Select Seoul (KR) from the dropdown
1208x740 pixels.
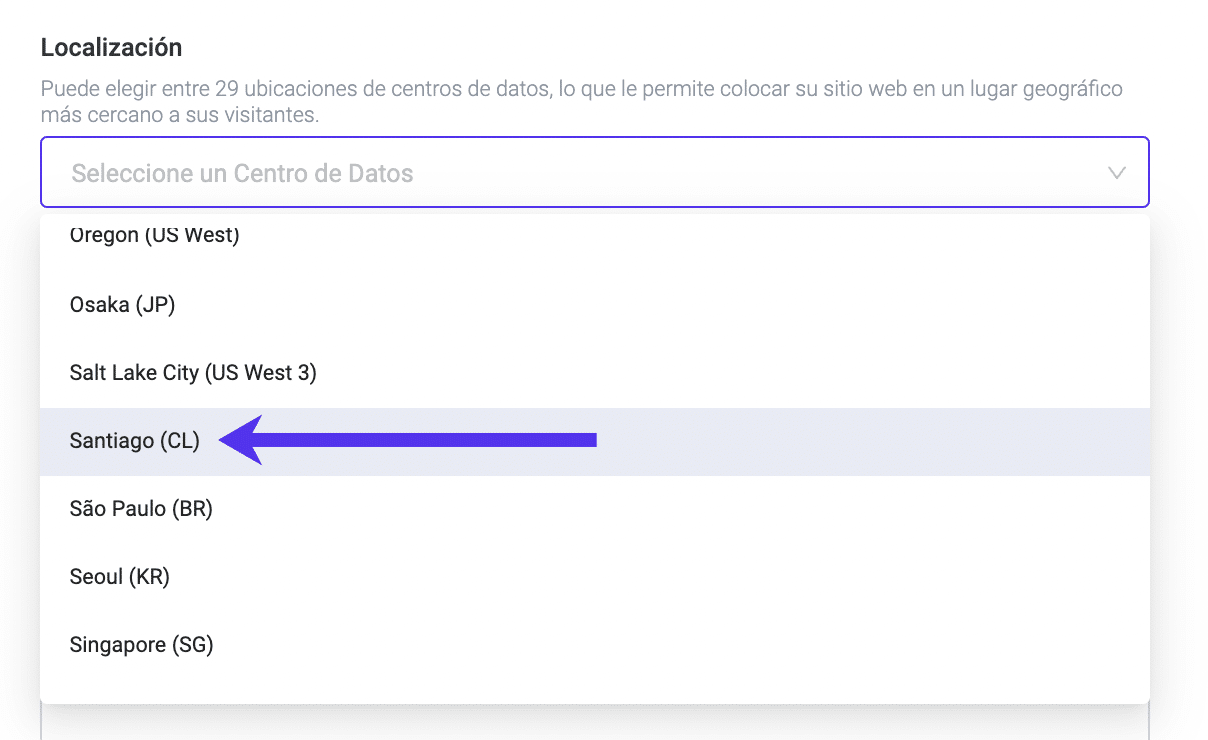(120, 577)
